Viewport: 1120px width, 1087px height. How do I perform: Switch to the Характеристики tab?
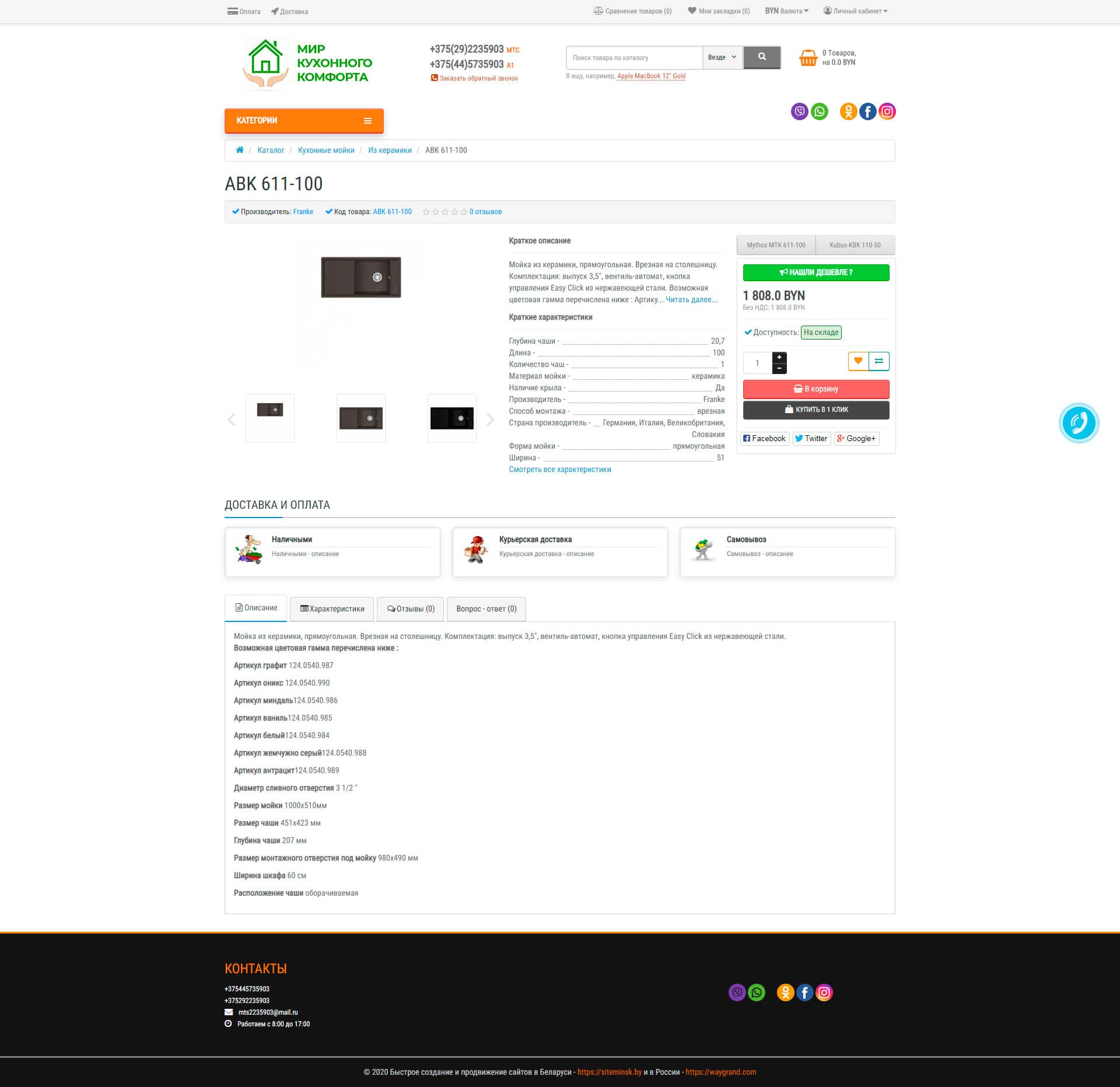[x=332, y=609]
